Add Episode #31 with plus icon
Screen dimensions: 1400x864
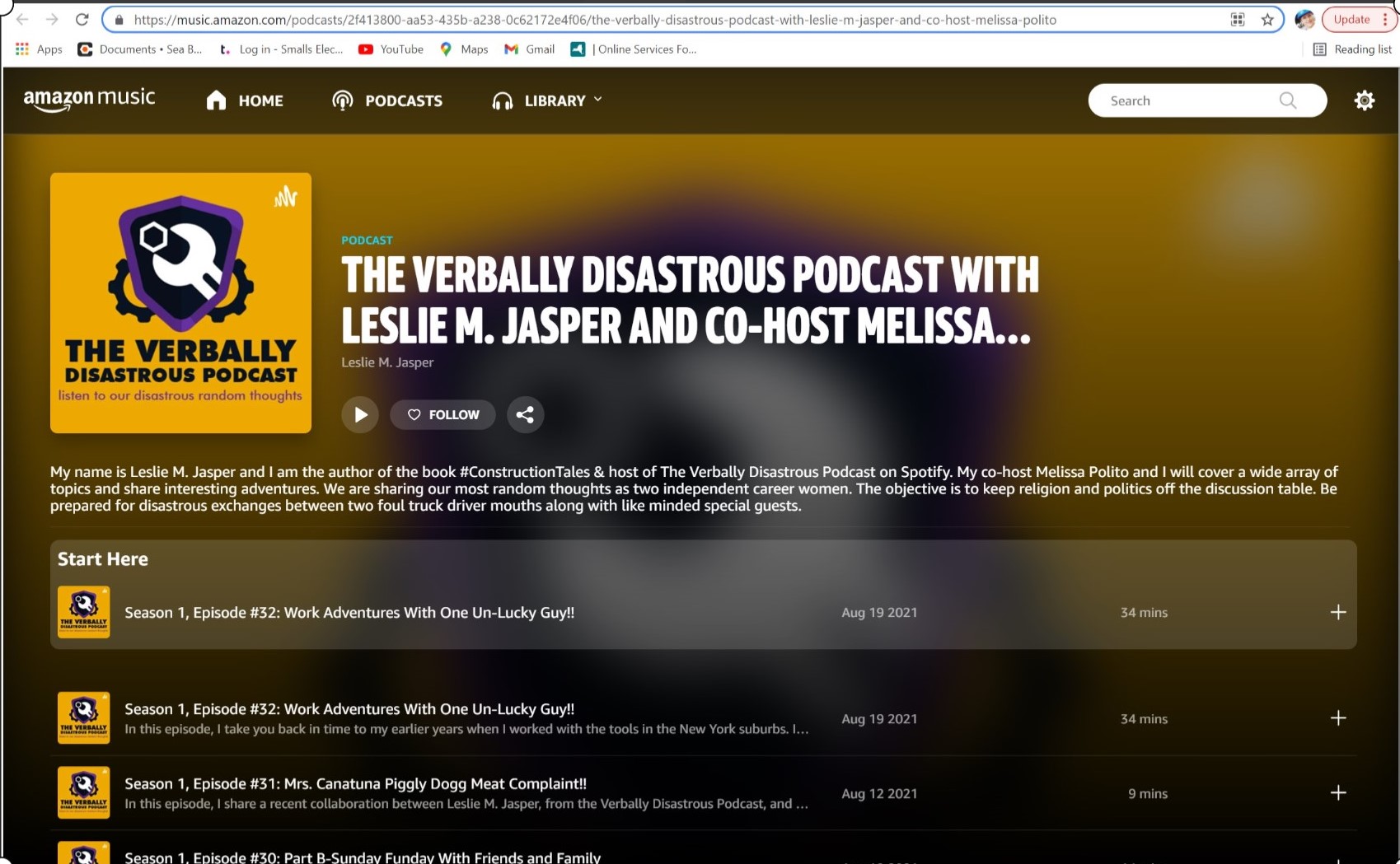1337,792
